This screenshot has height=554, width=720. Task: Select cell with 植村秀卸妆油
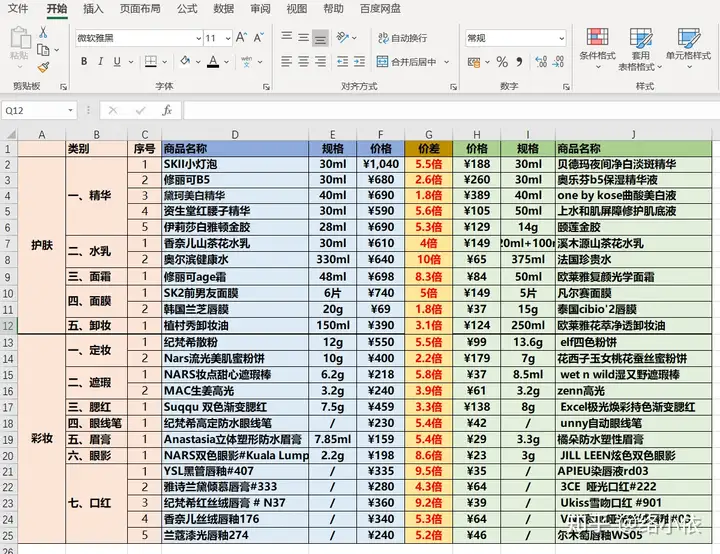coord(235,325)
